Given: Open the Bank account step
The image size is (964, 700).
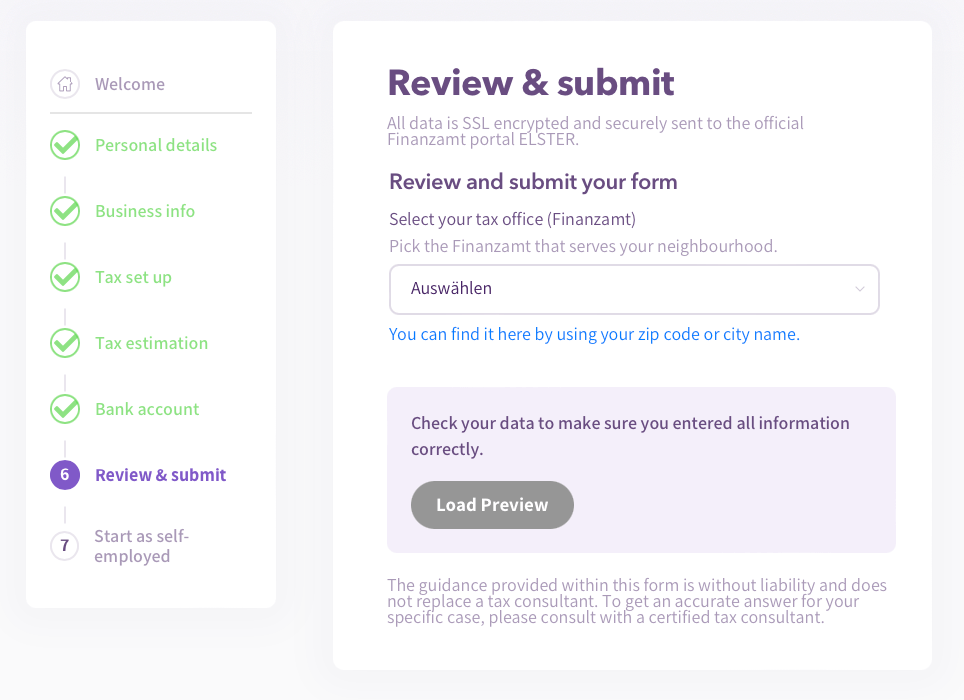Looking at the screenshot, I should [x=147, y=409].
